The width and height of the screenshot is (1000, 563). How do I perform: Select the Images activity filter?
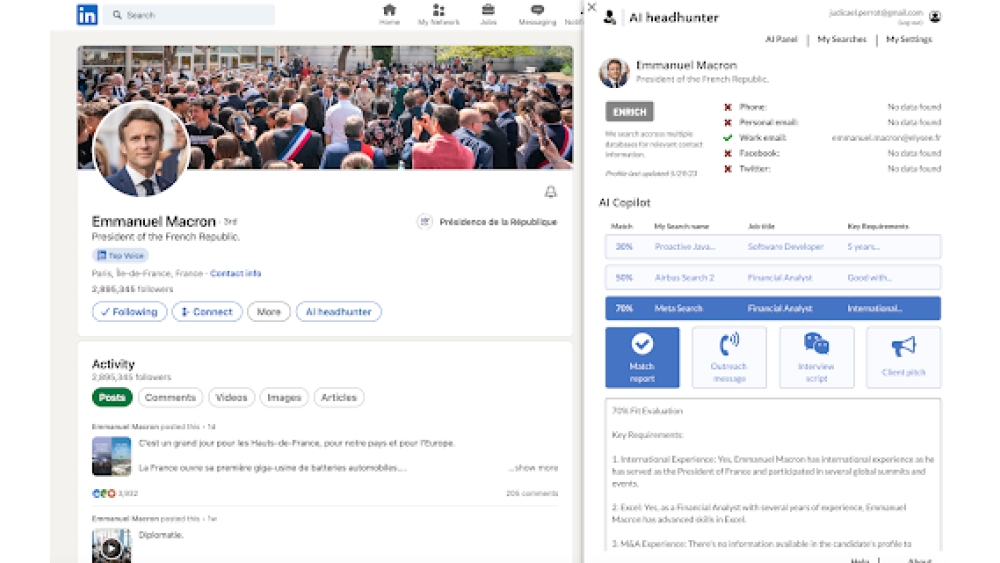coord(284,397)
